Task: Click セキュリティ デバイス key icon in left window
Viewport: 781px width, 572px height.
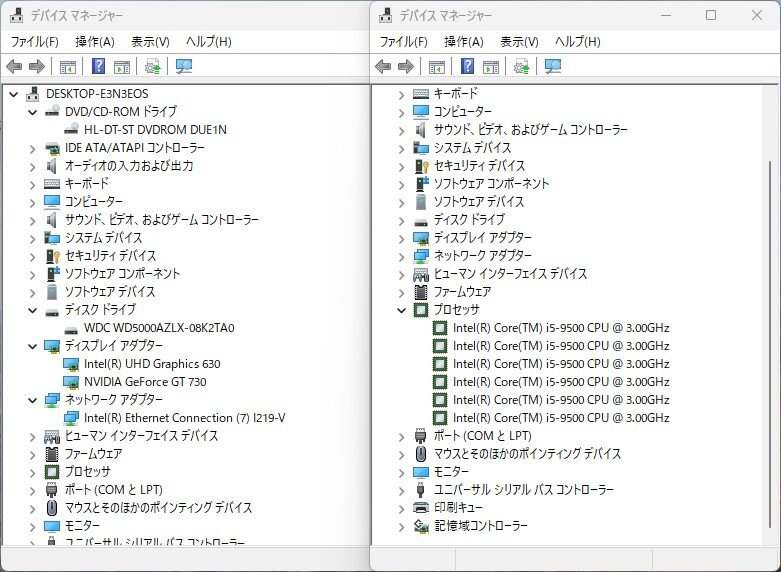Action: (52, 256)
